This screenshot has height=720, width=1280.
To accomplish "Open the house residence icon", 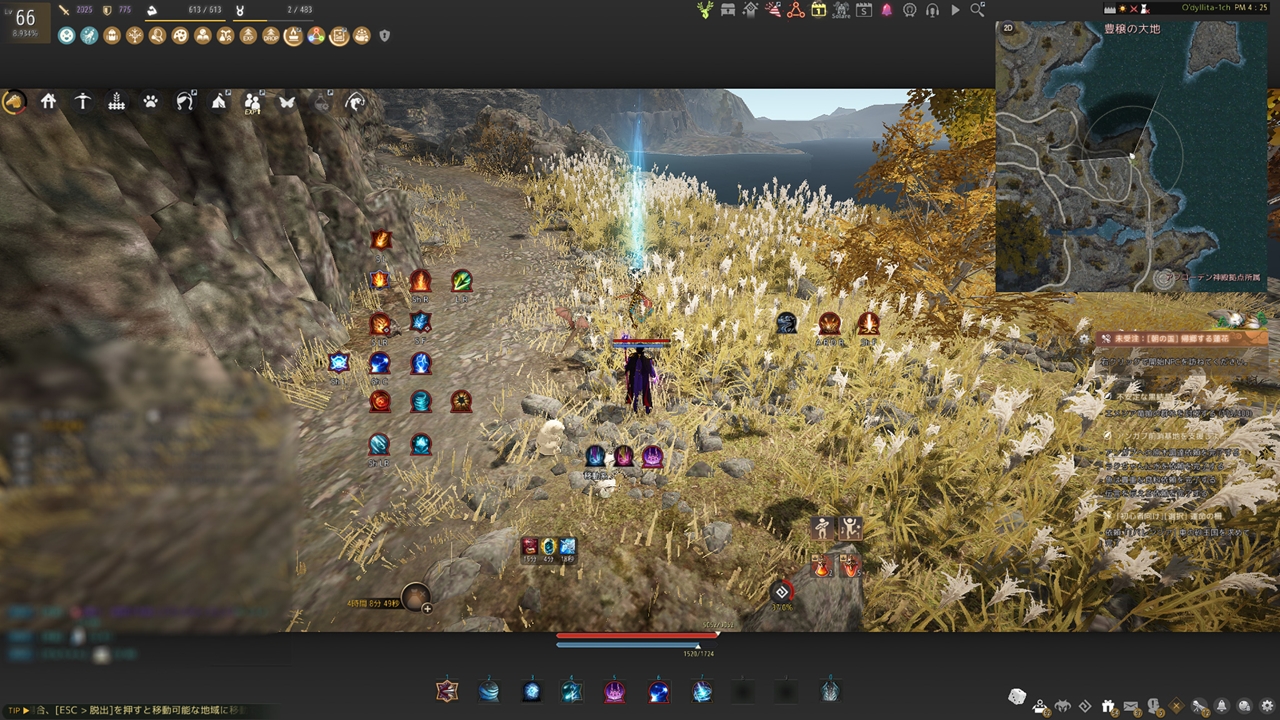I will 48,101.
